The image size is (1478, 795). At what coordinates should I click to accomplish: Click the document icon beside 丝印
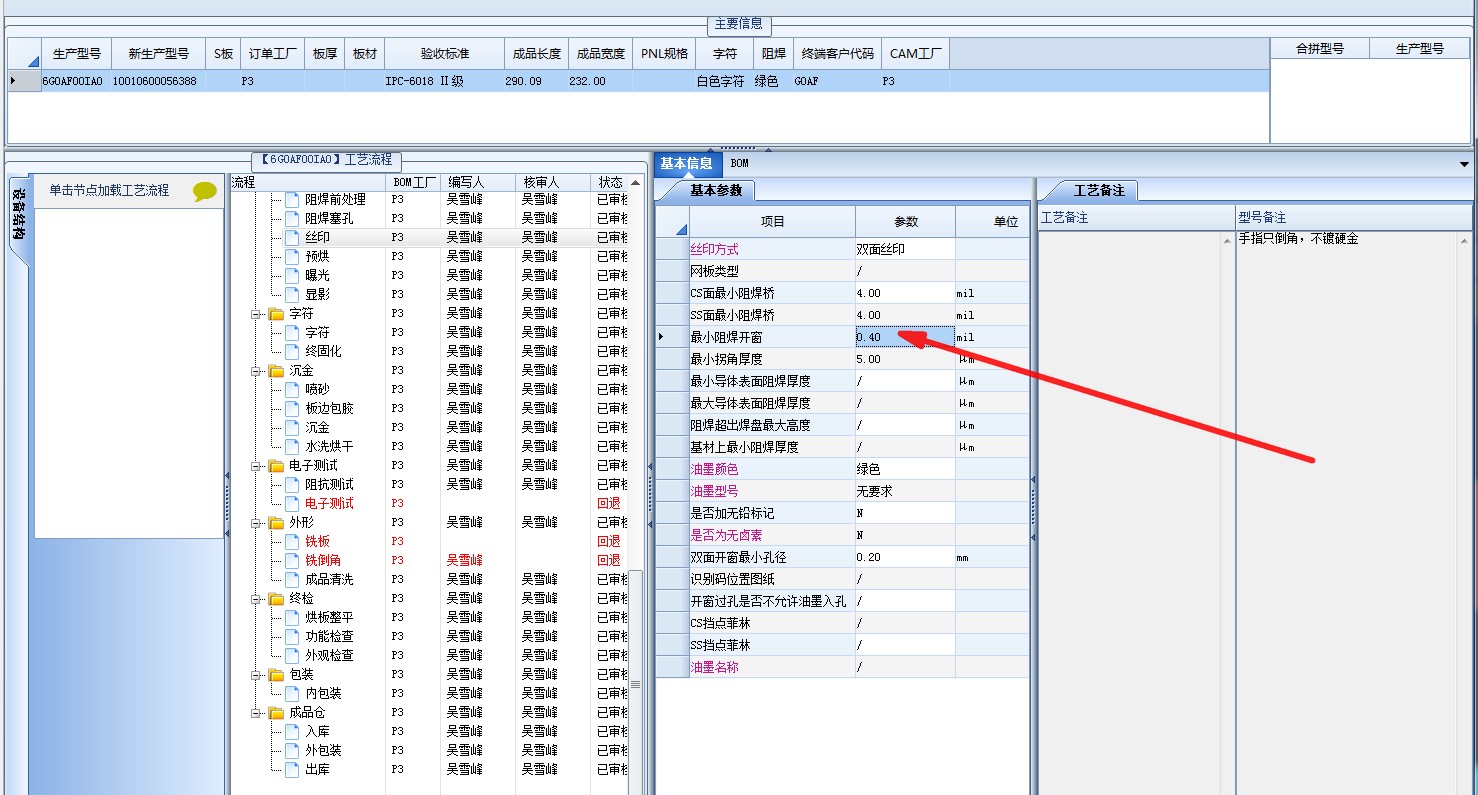pyautogui.click(x=292, y=237)
